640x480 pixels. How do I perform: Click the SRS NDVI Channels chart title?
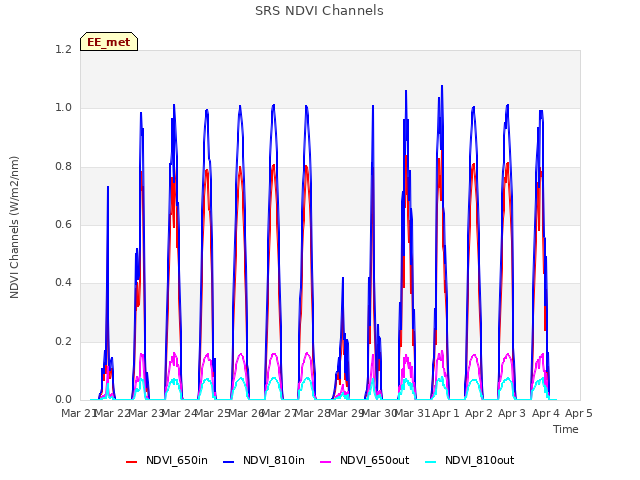coord(319,11)
